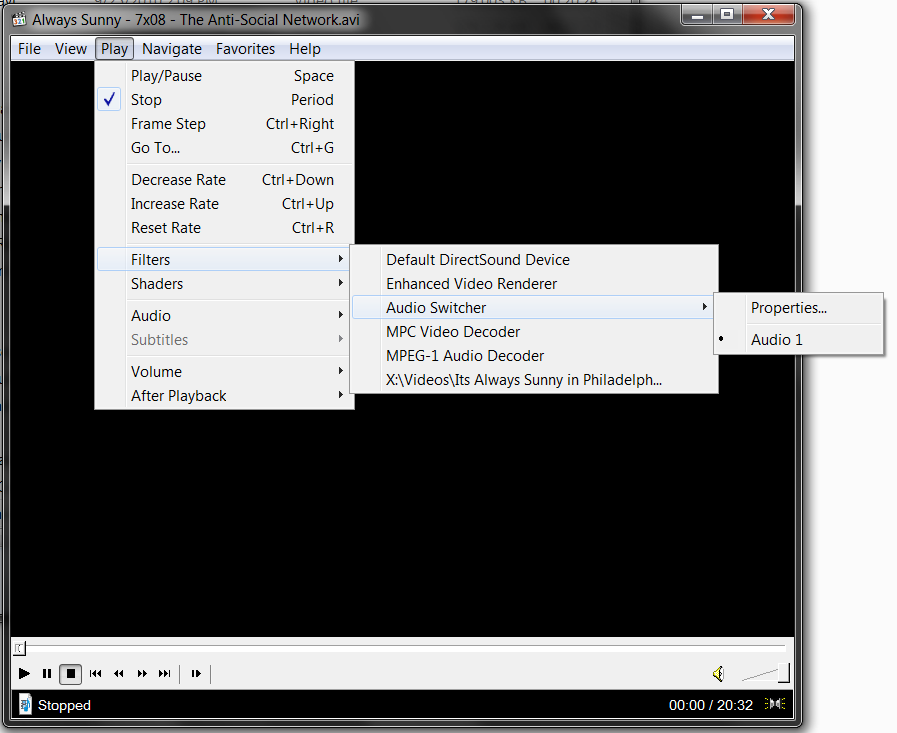This screenshot has height=733, width=897.
Task: Mute audio using the speaker icon
Action: point(718,674)
